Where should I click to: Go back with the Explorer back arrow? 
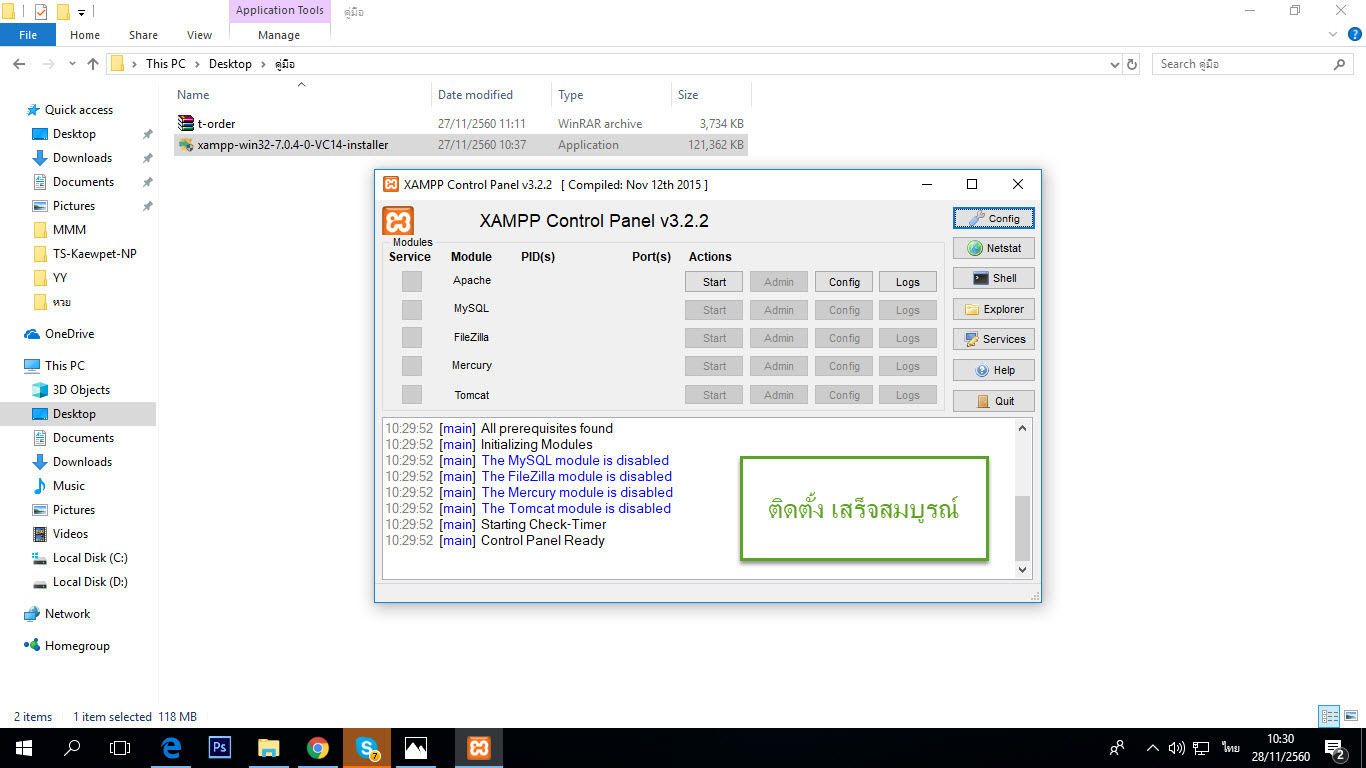pos(19,64)
